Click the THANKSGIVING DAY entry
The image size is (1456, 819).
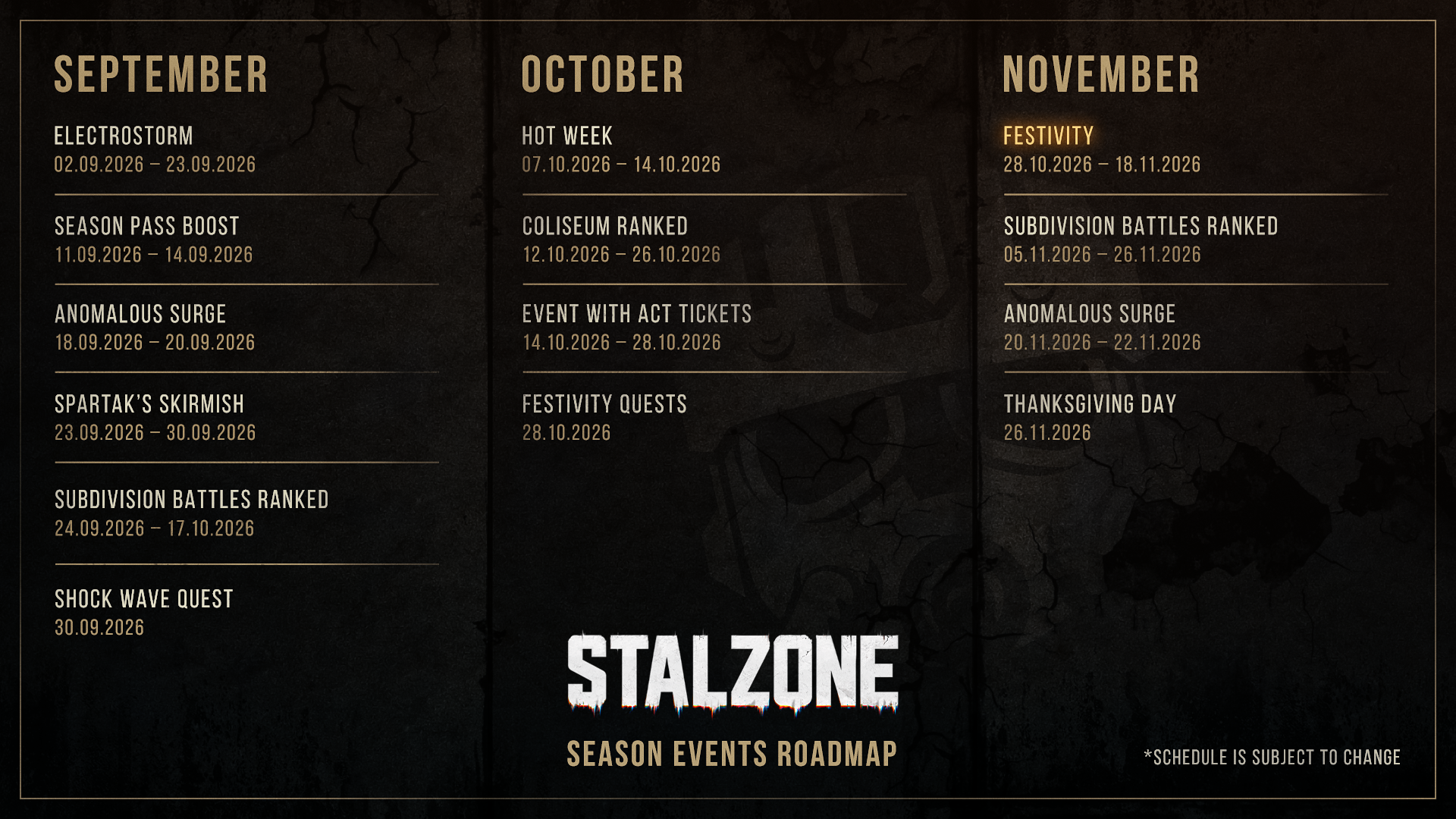(x=1090, y=418)
